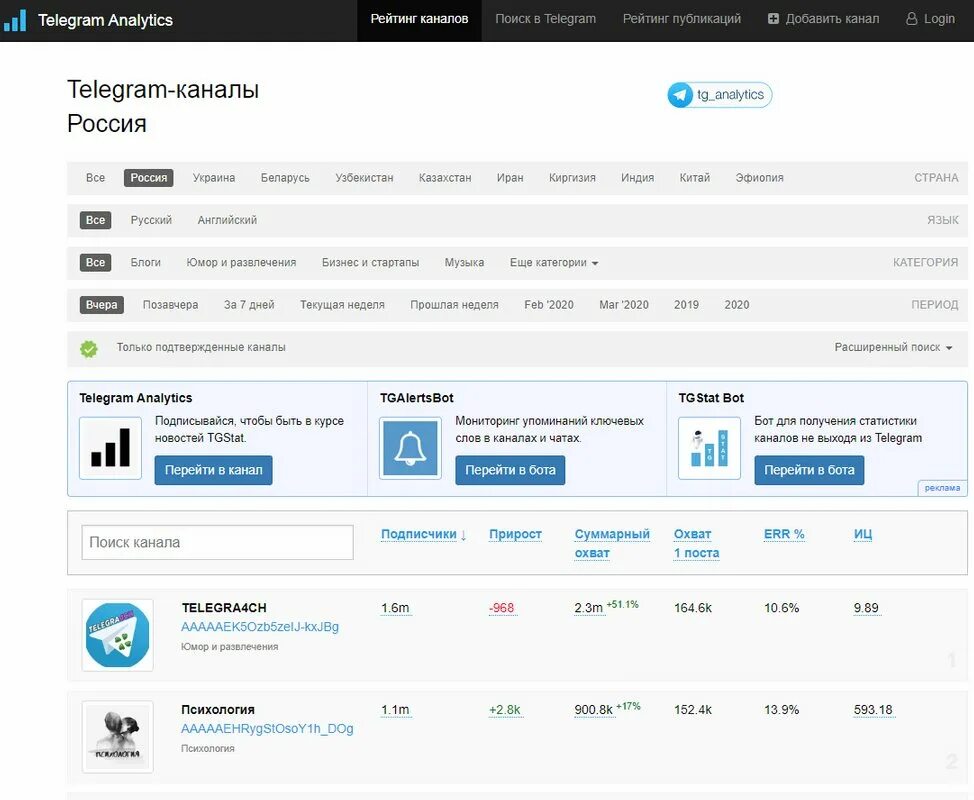Screen dimensions: 974x800
Task: Choose Бизнес и стартапы category
Action: 370,262
